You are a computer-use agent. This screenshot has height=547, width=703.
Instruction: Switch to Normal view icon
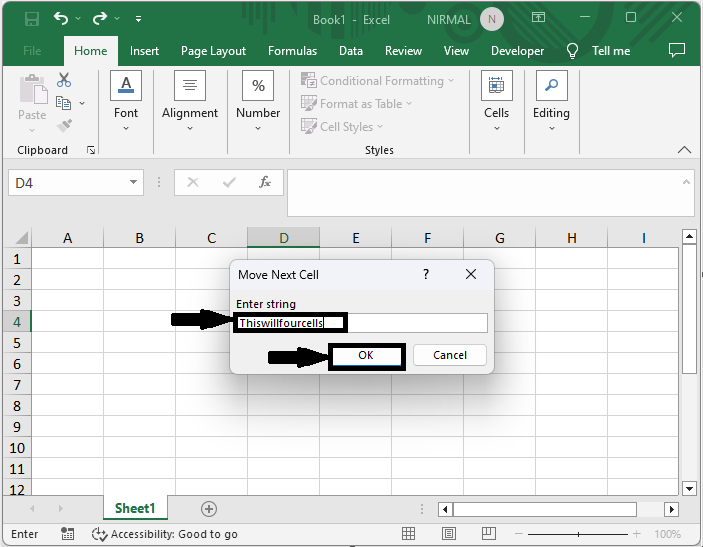(x=408, y=534)
